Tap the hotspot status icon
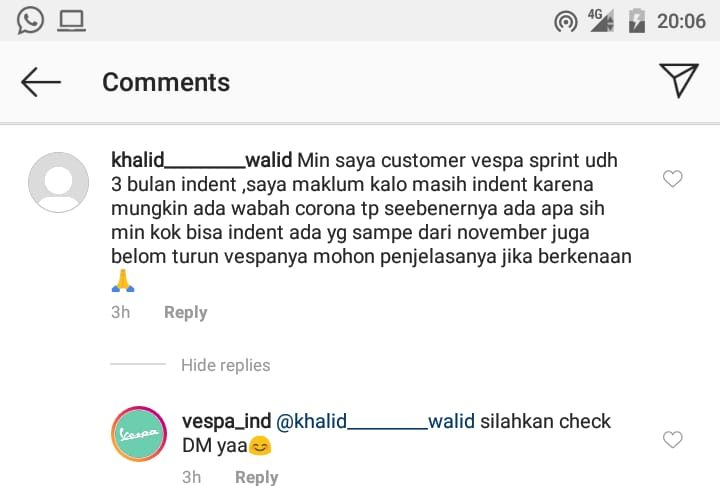720x486 pixels. point(565,21)
